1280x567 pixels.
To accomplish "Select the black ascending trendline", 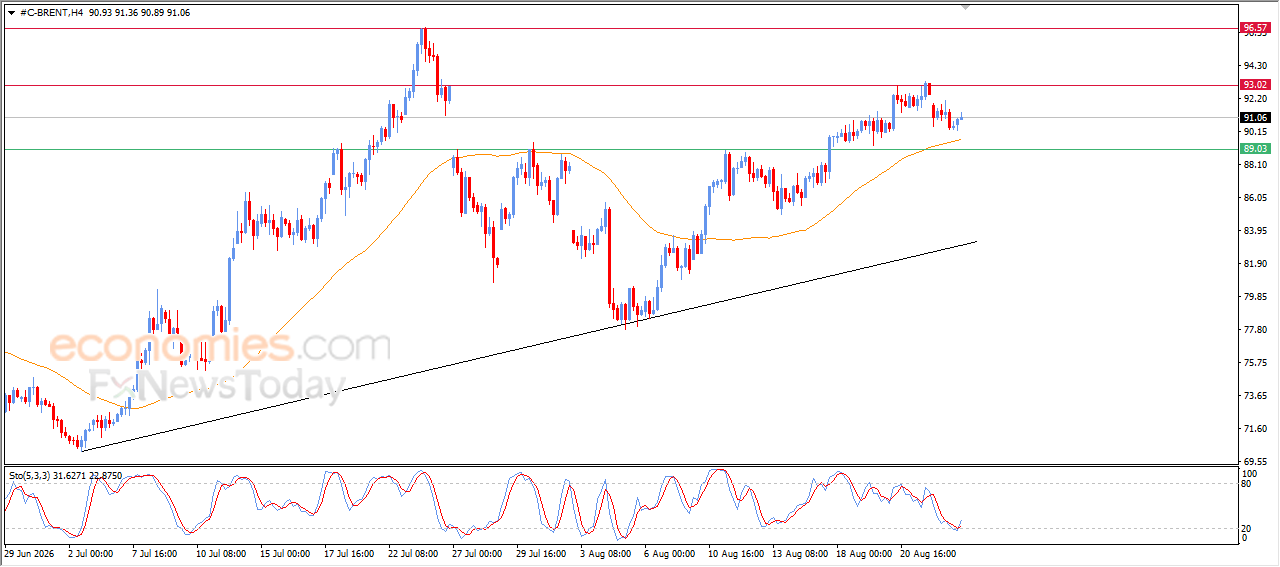I will (x=528, y=346).
